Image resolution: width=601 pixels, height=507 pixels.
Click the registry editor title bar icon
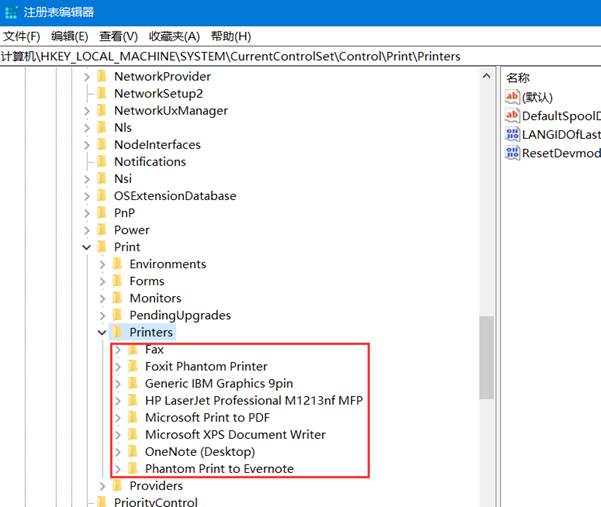coord(11,12)
